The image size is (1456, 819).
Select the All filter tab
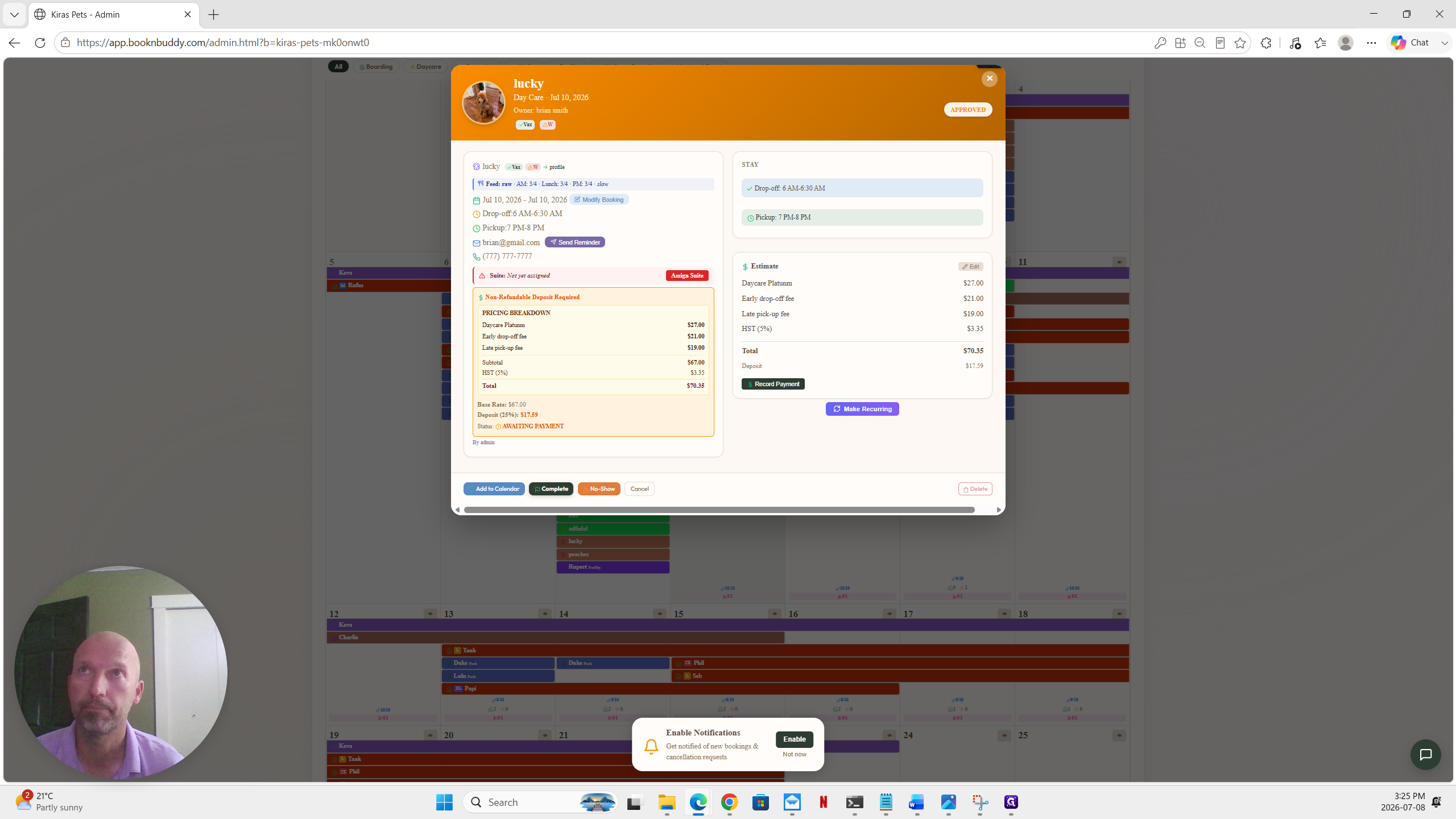coord(338,67)
